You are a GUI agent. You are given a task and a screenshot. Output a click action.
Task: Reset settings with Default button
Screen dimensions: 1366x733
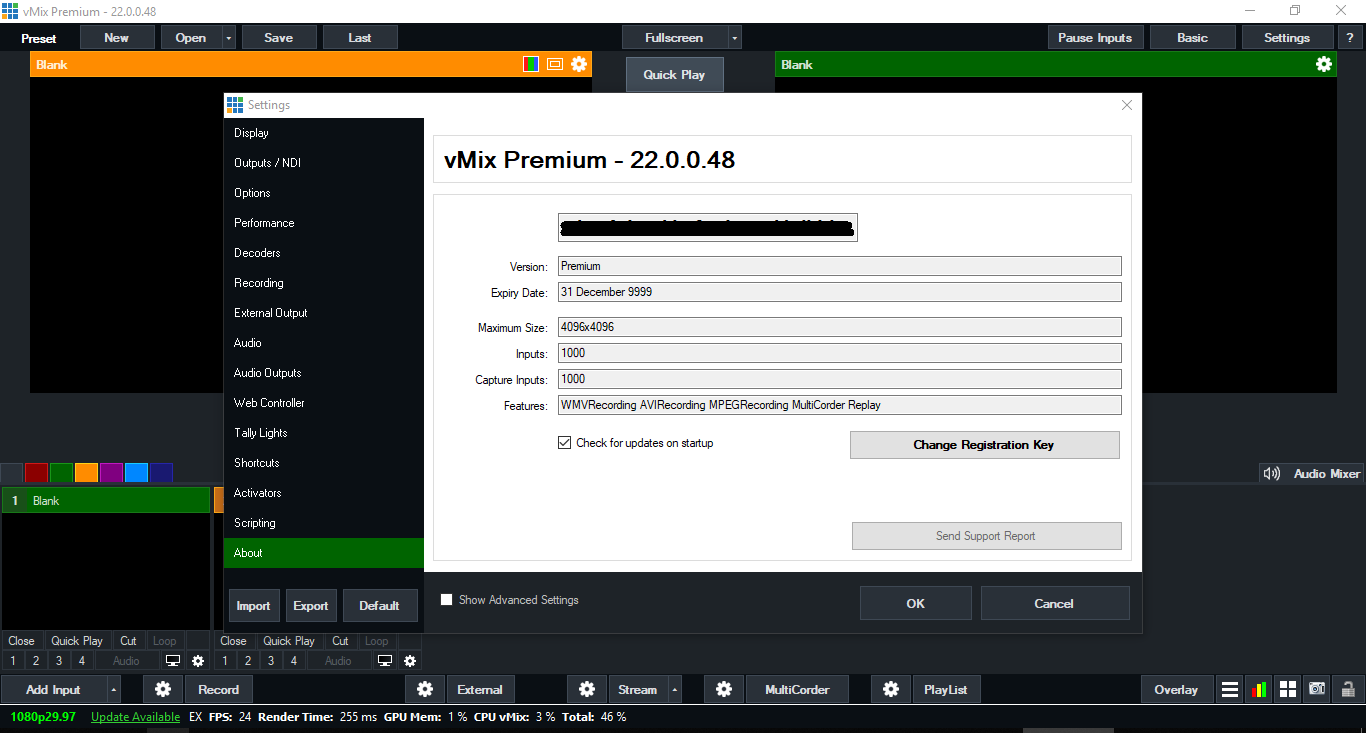380,605
